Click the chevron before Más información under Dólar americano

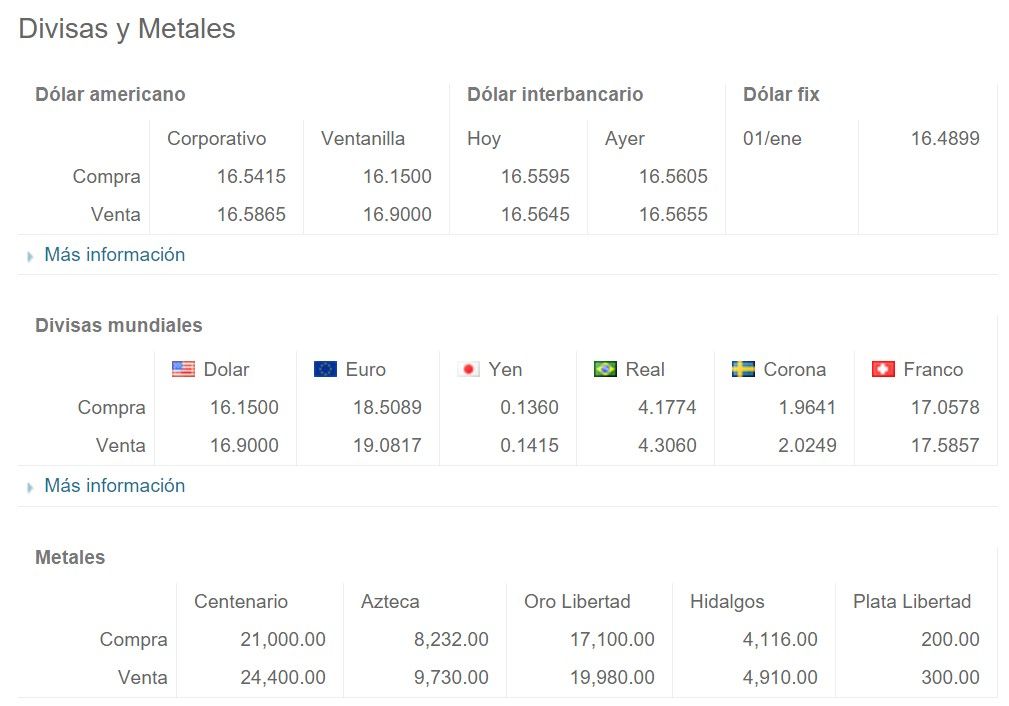[x=29, y=256]
